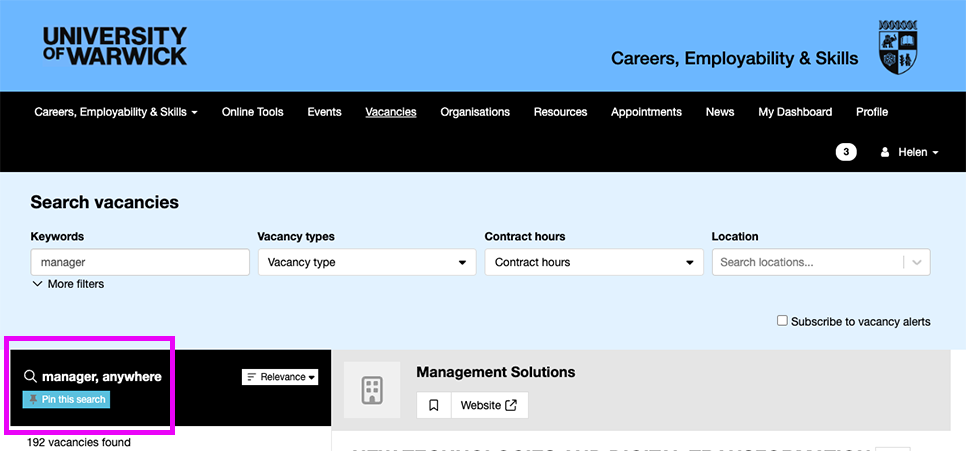Expand the Location dropdown chevron
966x451 pixels.
(917, 262)
